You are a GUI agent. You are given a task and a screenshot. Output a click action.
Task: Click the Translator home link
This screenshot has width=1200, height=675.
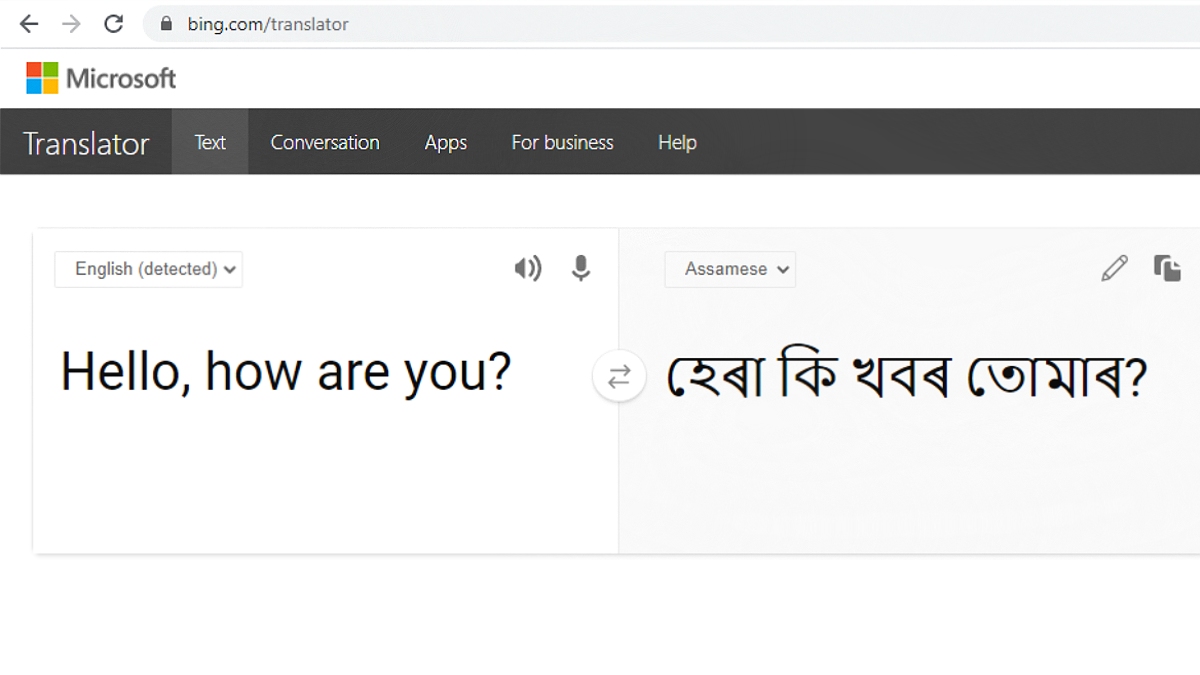[85, 142]
